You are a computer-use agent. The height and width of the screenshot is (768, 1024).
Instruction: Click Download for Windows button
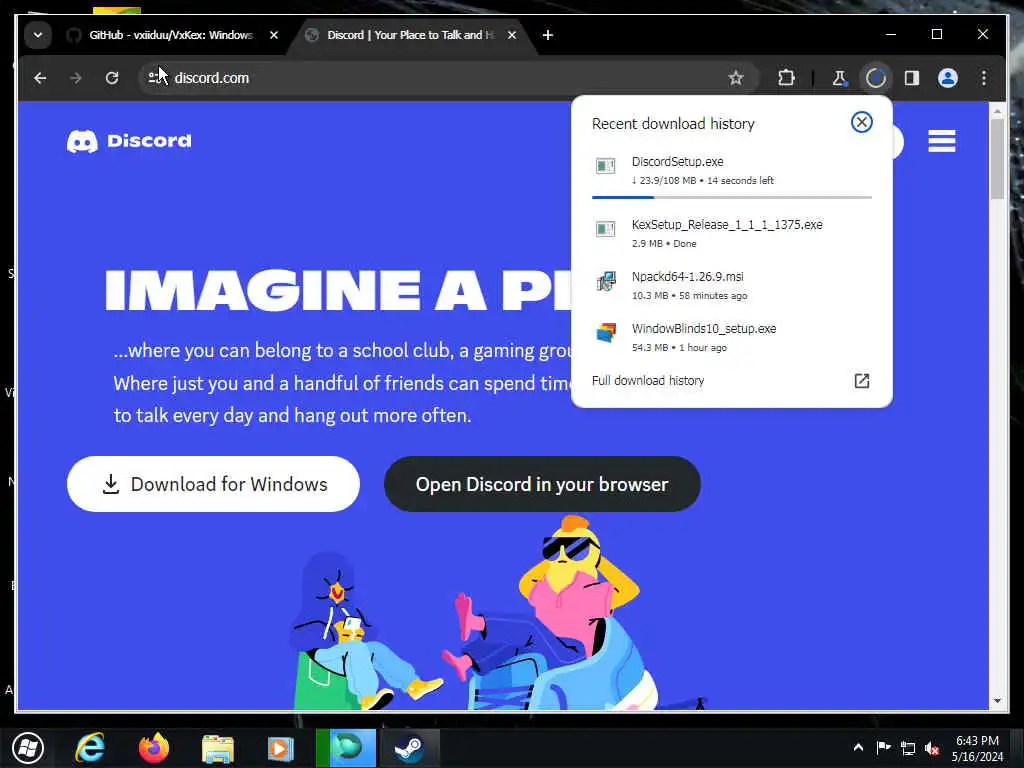213,484
